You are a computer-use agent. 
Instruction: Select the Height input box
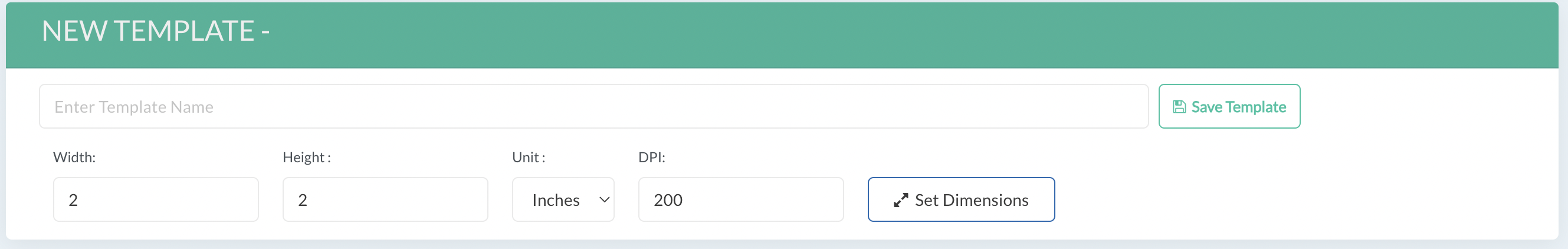[x=385, y=199]
